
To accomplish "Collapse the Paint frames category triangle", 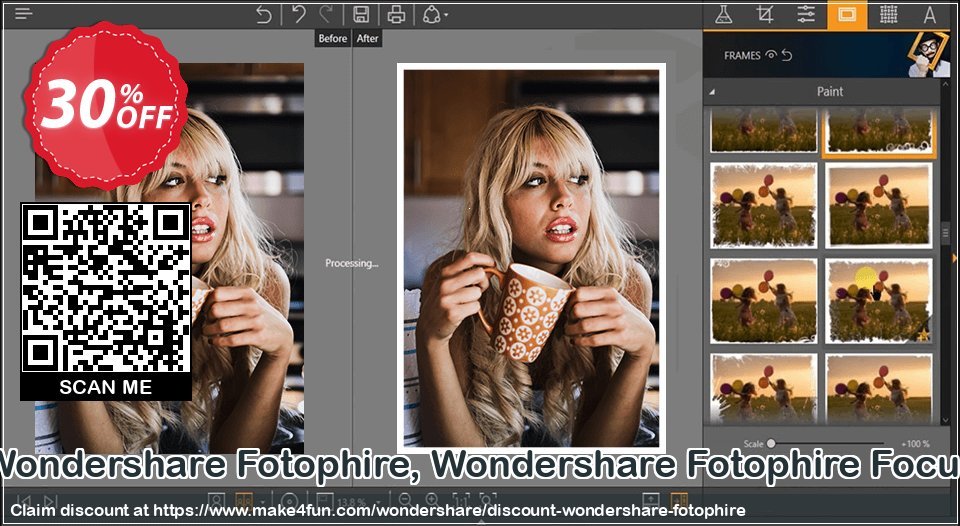I will [x=712, y=92].
